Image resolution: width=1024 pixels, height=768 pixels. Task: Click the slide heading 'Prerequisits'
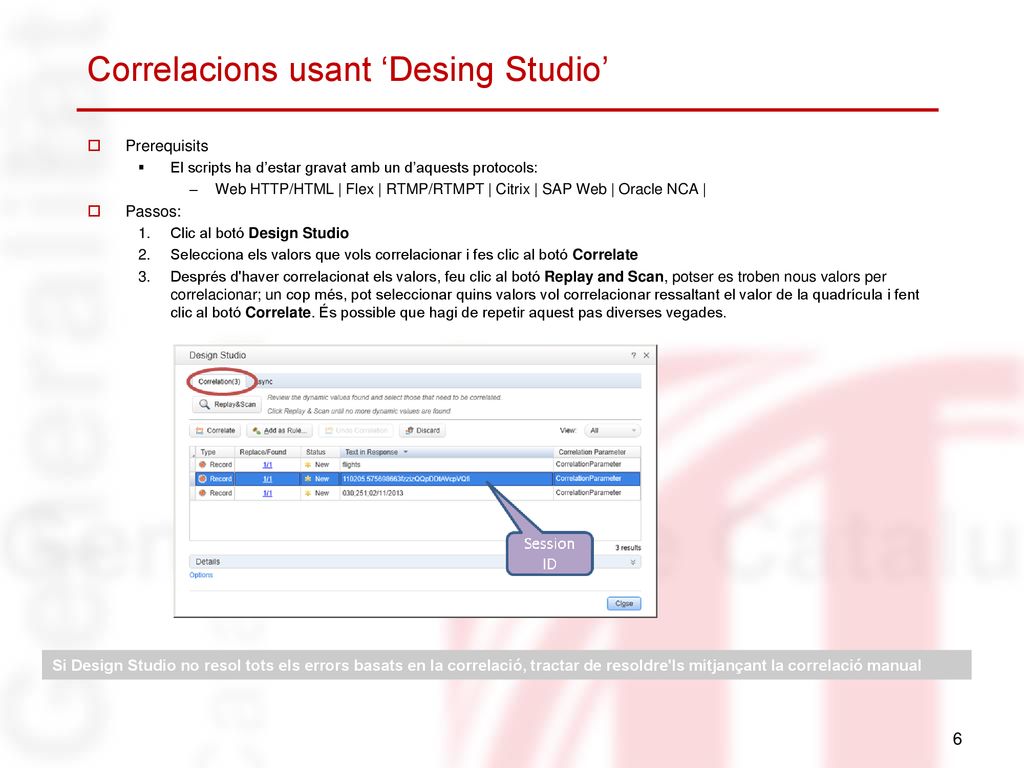pyautogui.click(x=167, y=146)
